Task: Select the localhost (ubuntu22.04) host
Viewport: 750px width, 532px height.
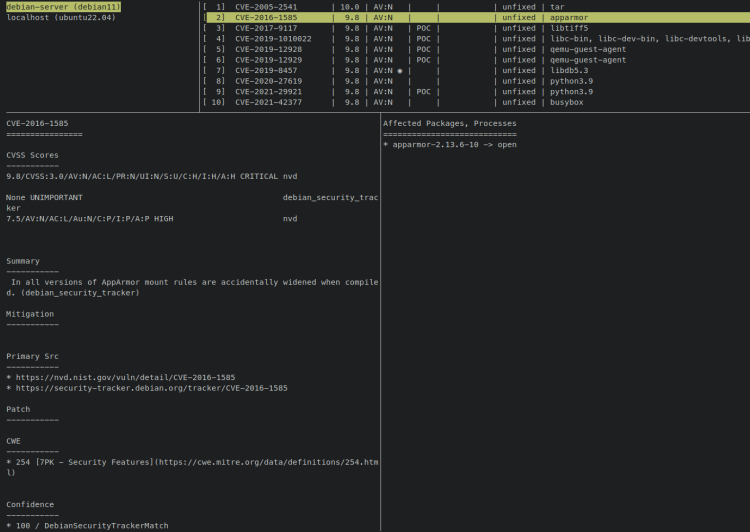Action: tap(61, 17)
